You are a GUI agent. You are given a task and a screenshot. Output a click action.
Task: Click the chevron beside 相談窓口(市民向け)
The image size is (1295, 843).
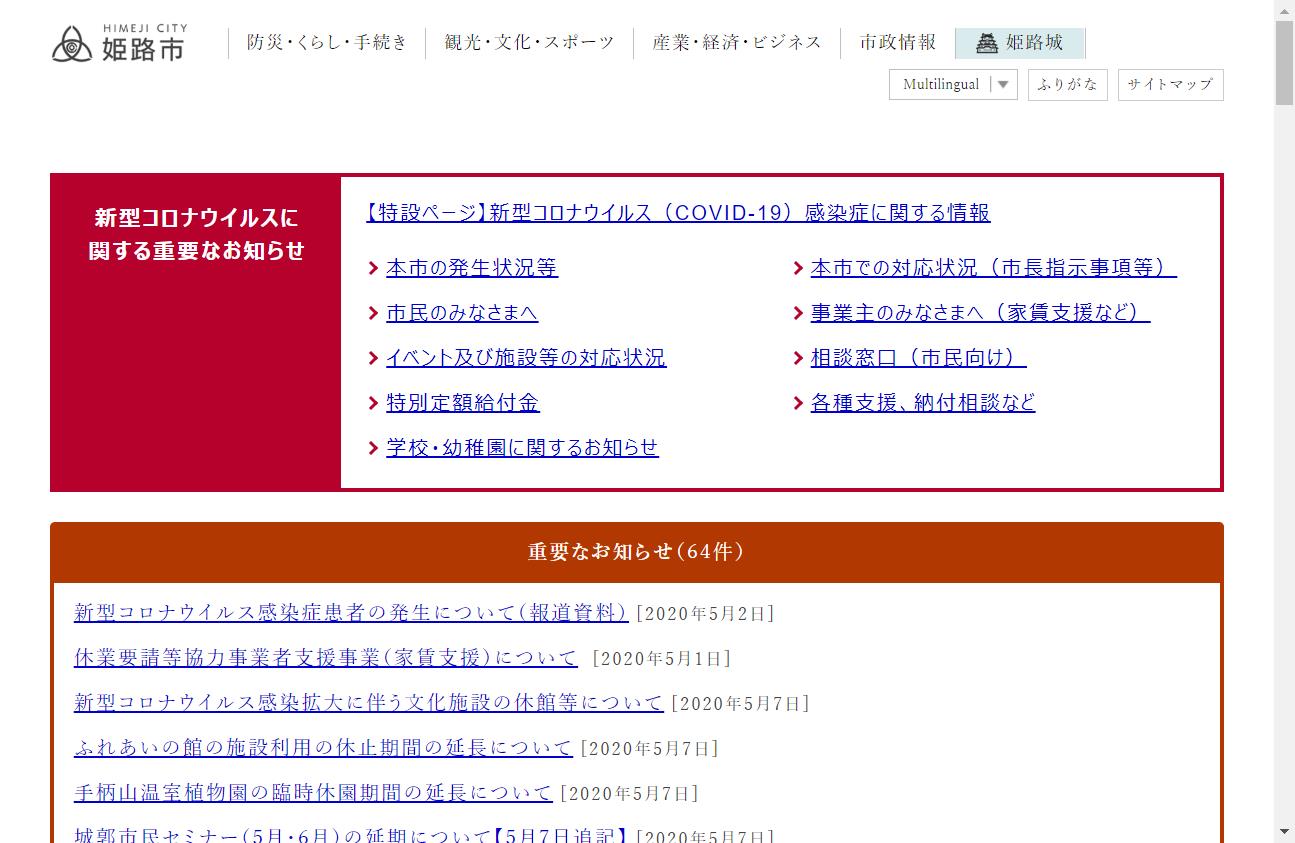point(798,359)
